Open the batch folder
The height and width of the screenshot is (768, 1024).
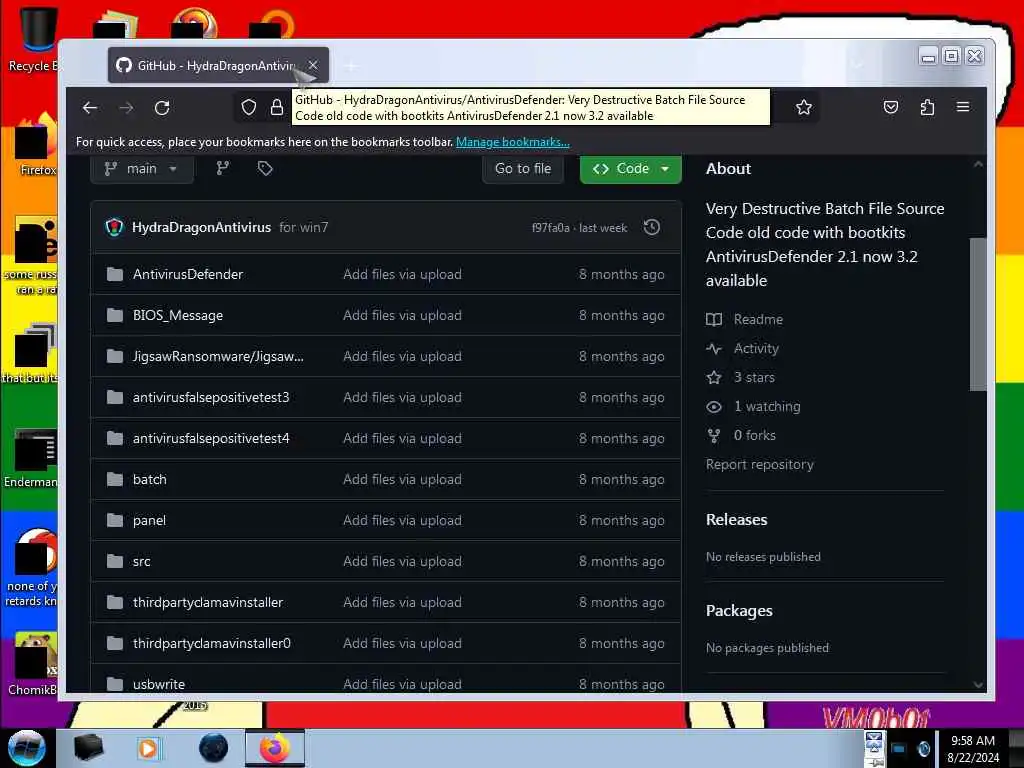150,479
